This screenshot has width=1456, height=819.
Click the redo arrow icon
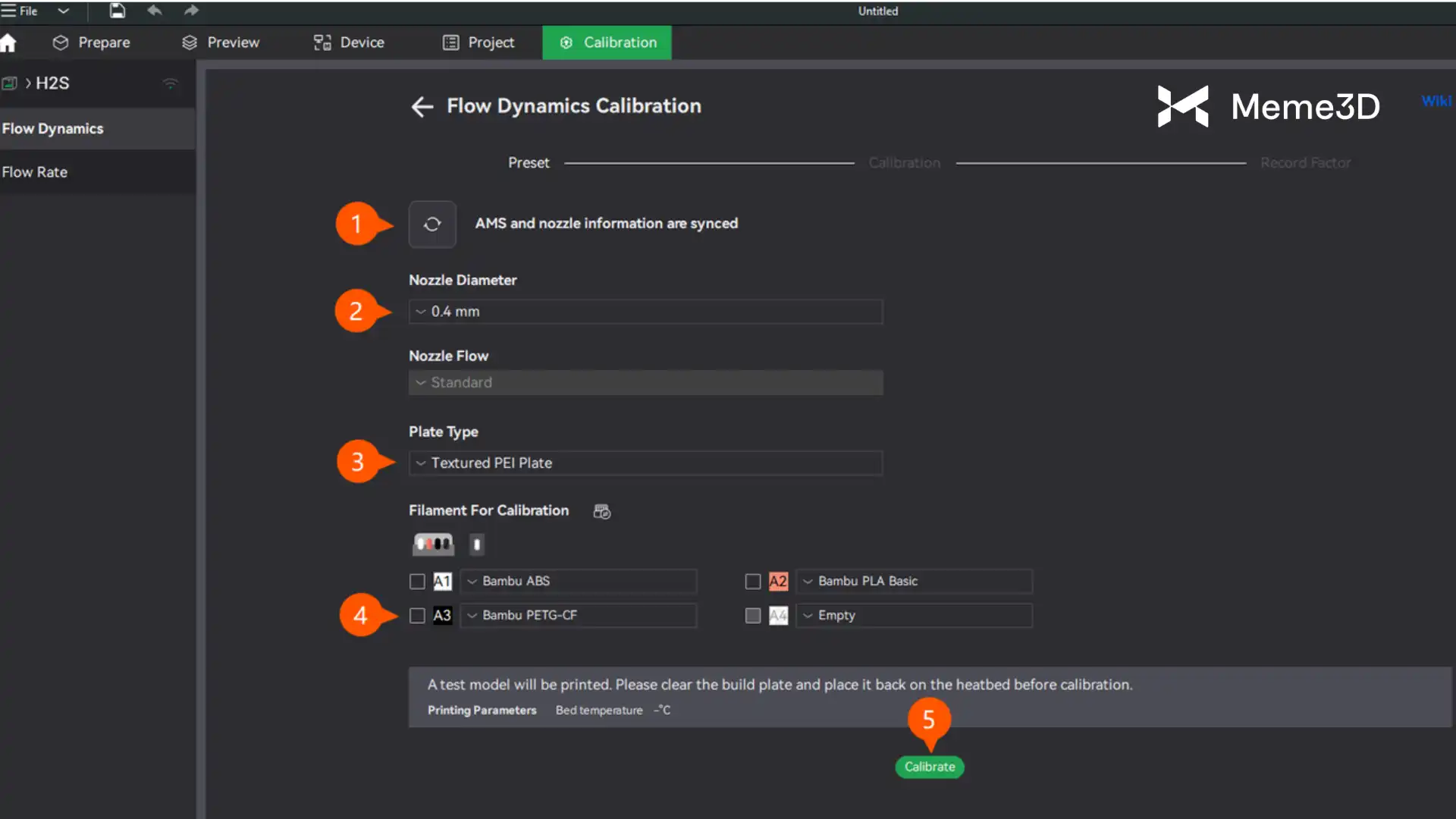coord(191,11)
